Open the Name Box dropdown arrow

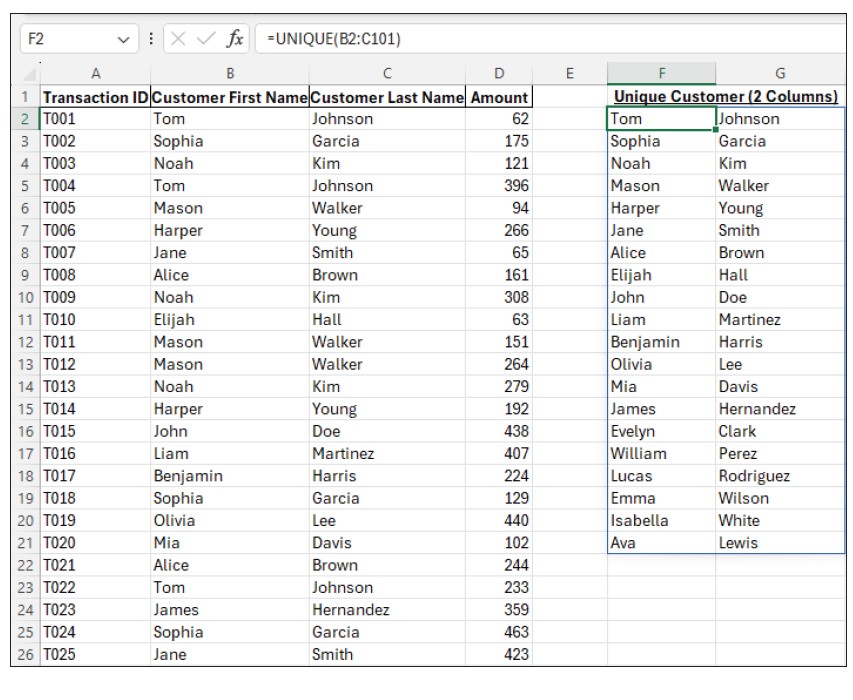[x=123, y=39]
